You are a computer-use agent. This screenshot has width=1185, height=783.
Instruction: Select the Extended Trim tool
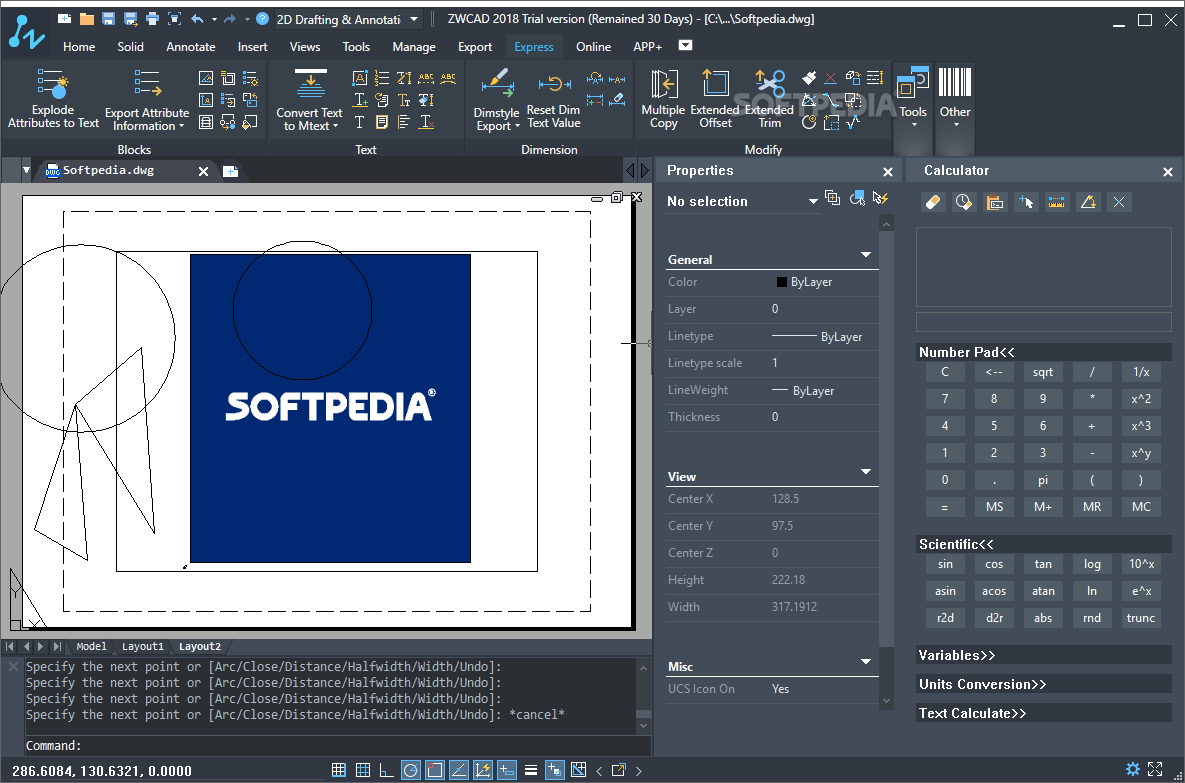coord(769,99)
